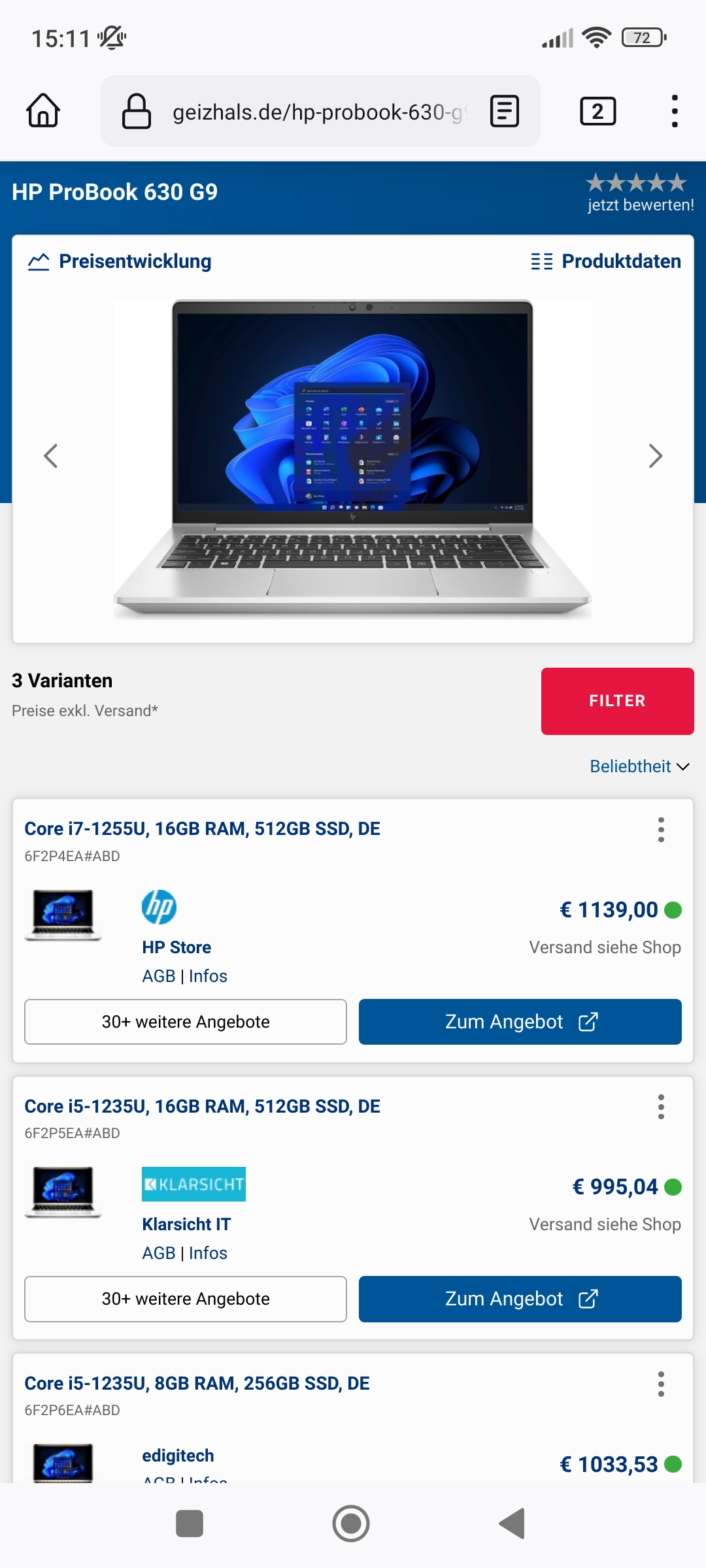Open options menu for 8GB RAM variant

click(x=661, y=1384)
